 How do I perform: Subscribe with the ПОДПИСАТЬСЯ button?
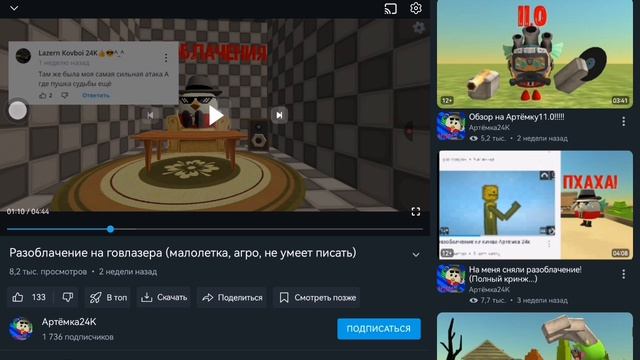379,329
